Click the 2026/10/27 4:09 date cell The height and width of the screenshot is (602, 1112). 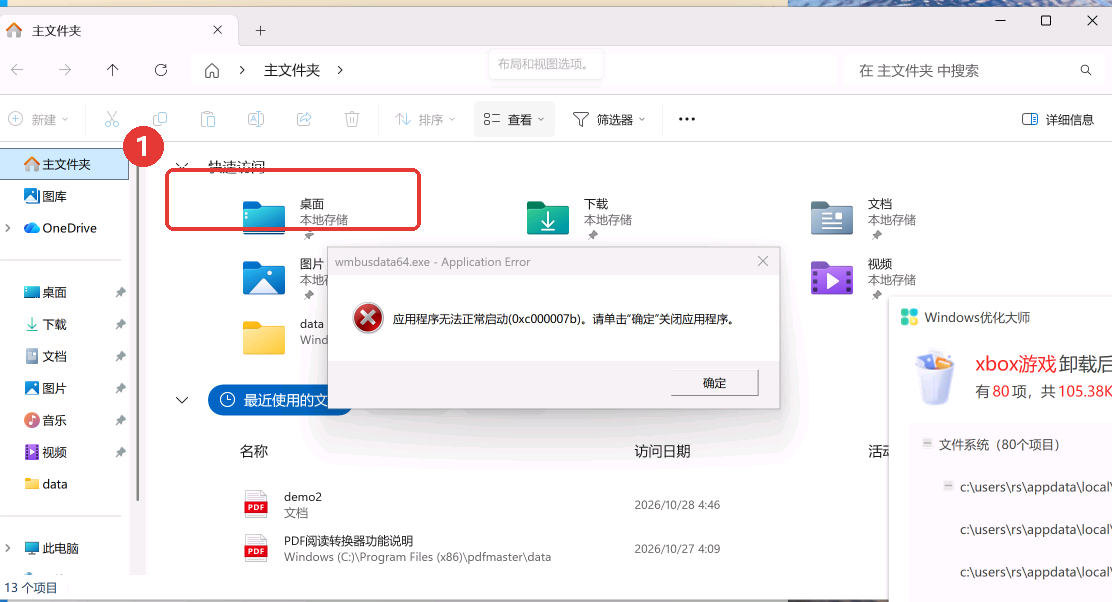[677, 549]
